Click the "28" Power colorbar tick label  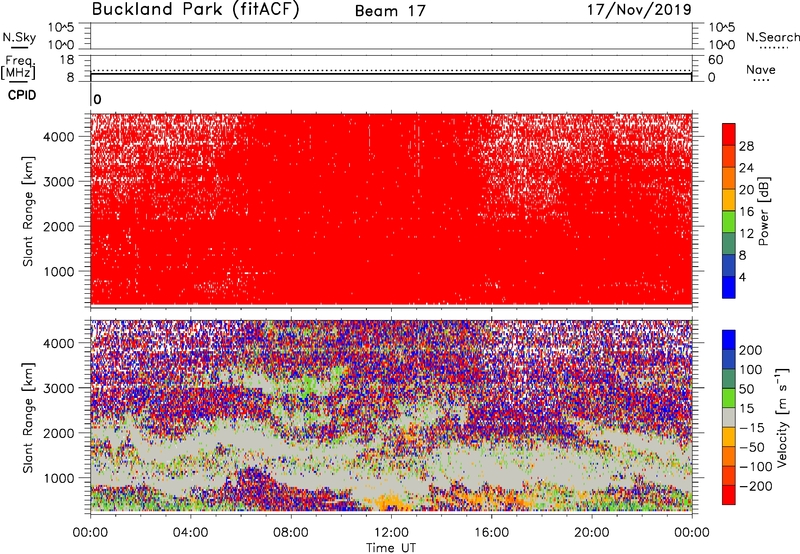[x=746, y=146]
